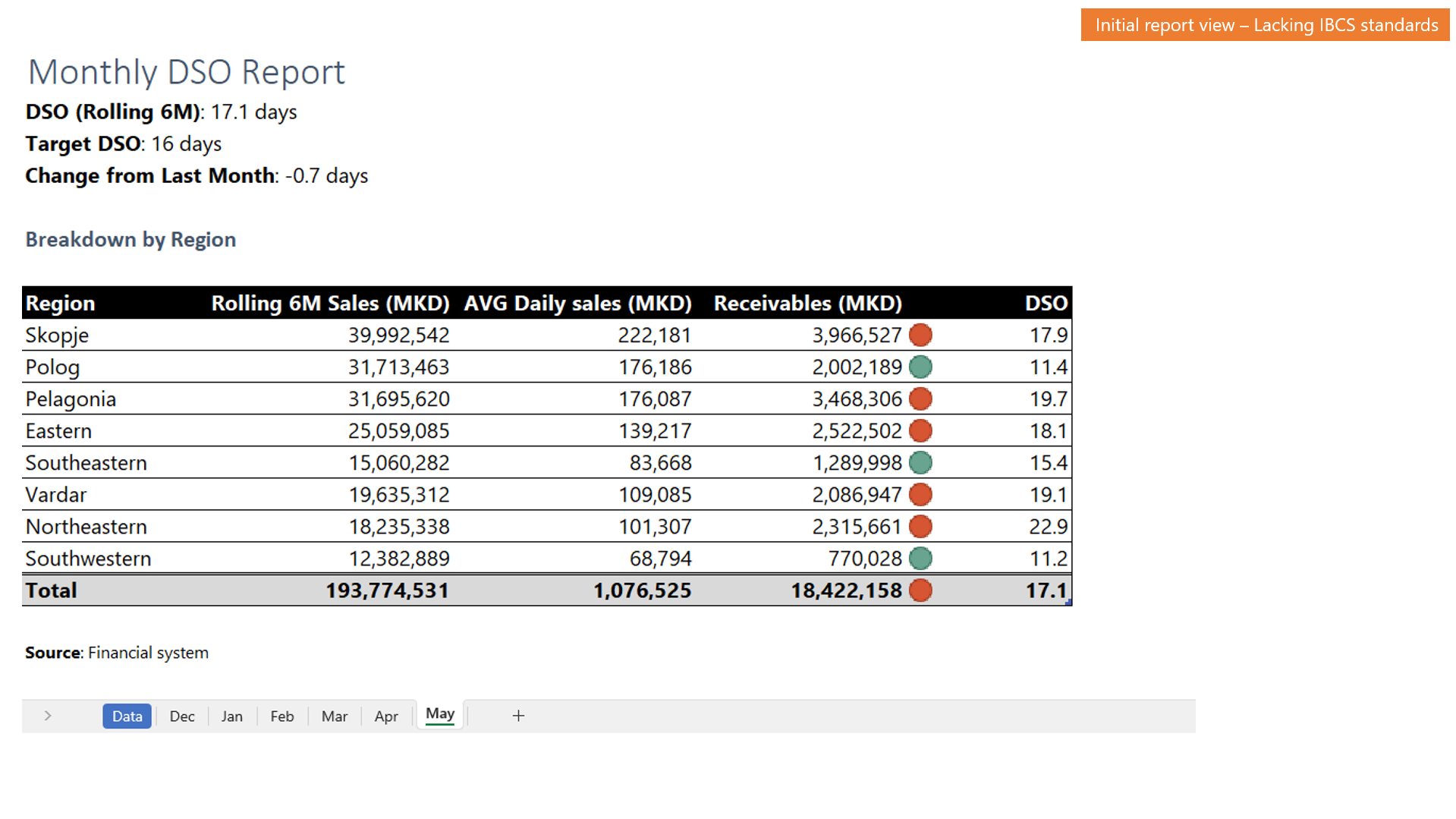
Task: Click the green status indicator in Polog row
Action: 920,367
